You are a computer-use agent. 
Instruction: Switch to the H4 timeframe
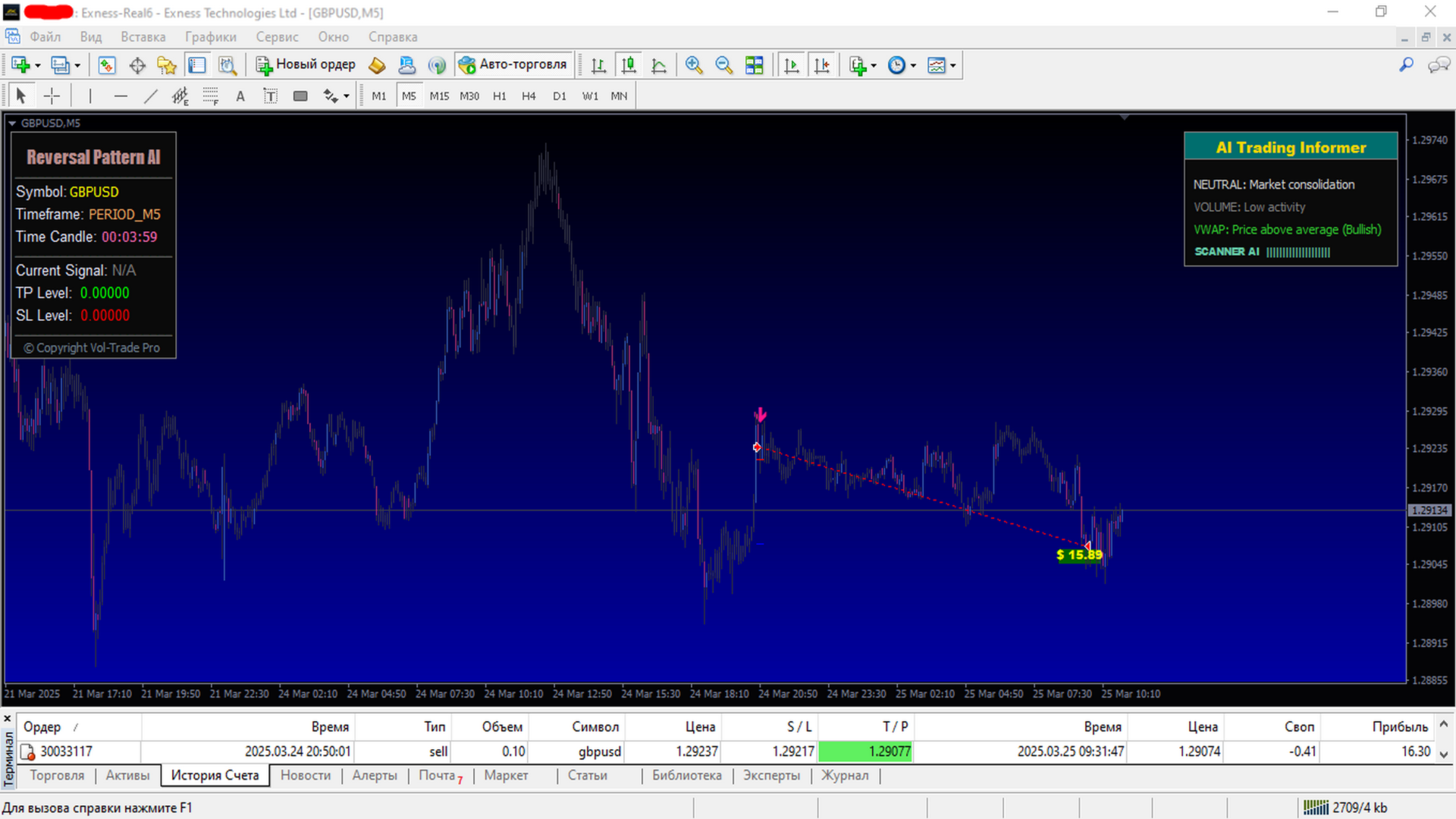tap(529, 96)
